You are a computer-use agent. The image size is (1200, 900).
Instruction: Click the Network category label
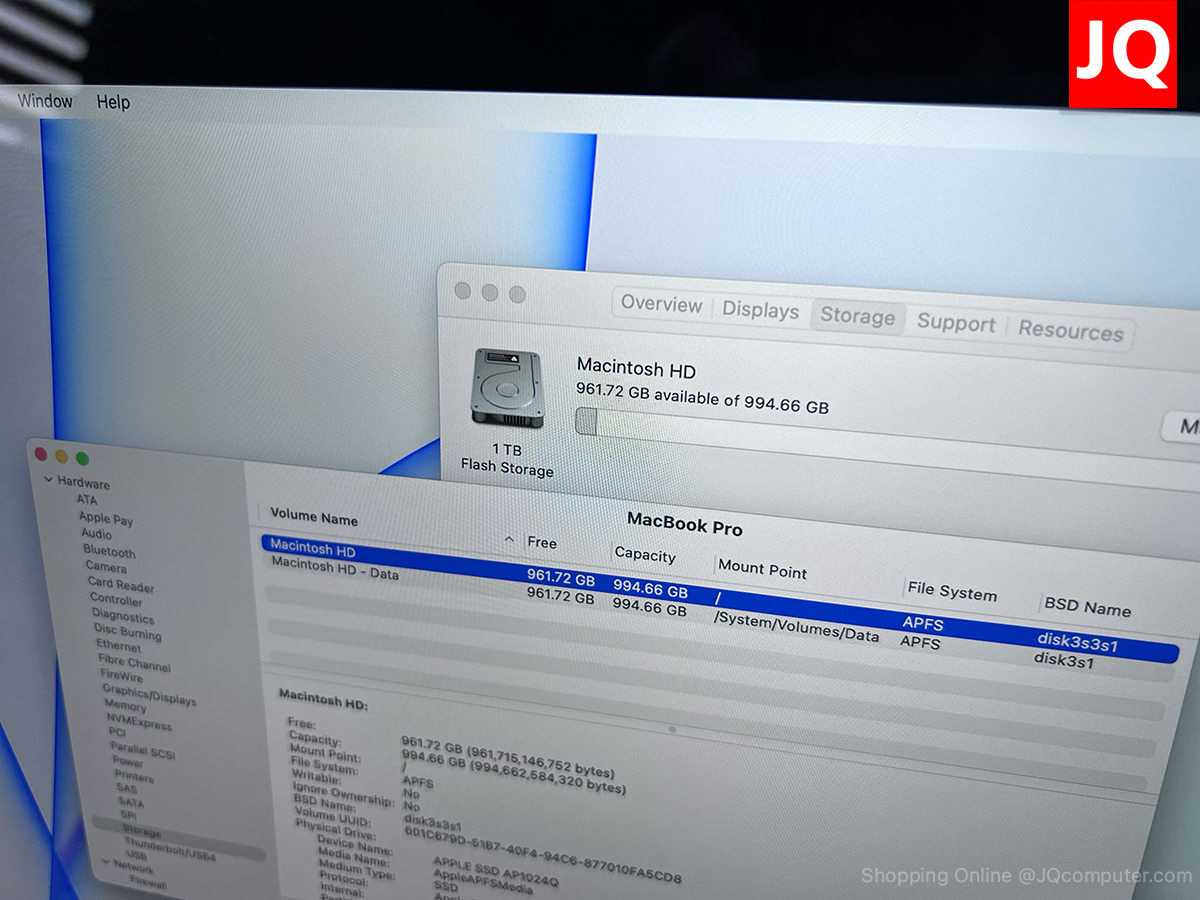coord(133,868)
